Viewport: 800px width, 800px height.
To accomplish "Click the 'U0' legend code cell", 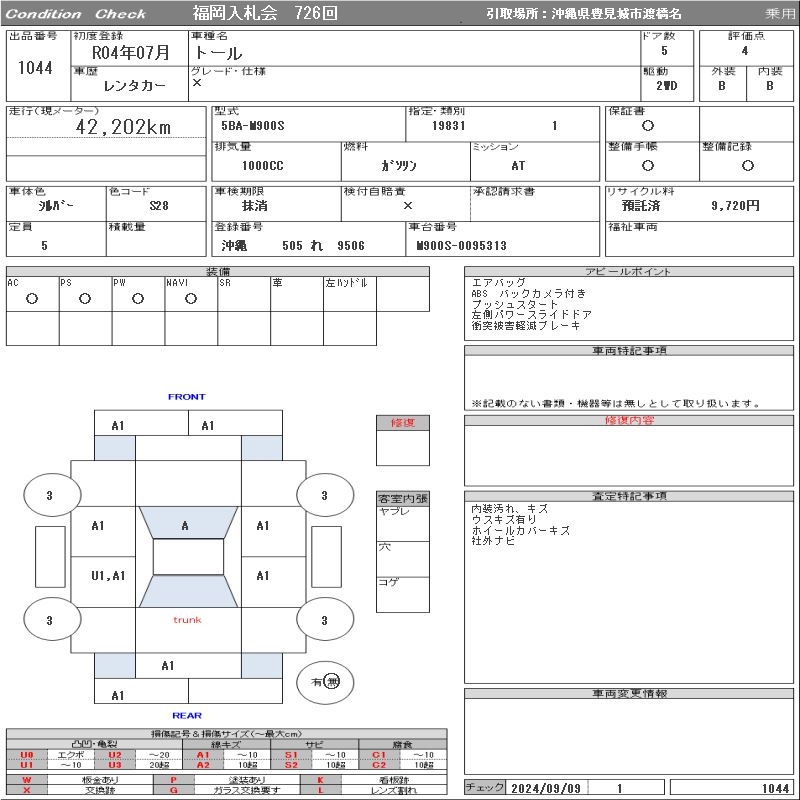I will pos(27,755).
